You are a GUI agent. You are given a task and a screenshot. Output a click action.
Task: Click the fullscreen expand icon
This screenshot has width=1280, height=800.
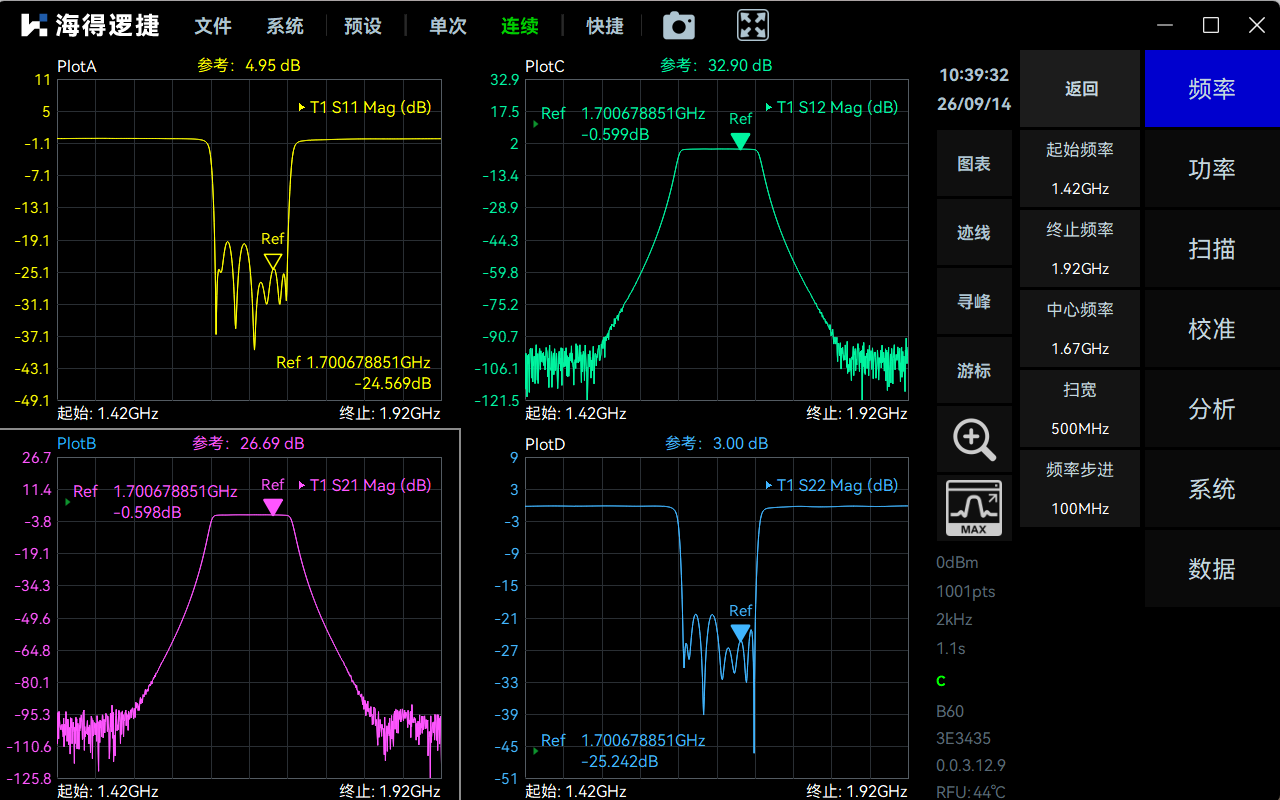(x=753, y=25)
